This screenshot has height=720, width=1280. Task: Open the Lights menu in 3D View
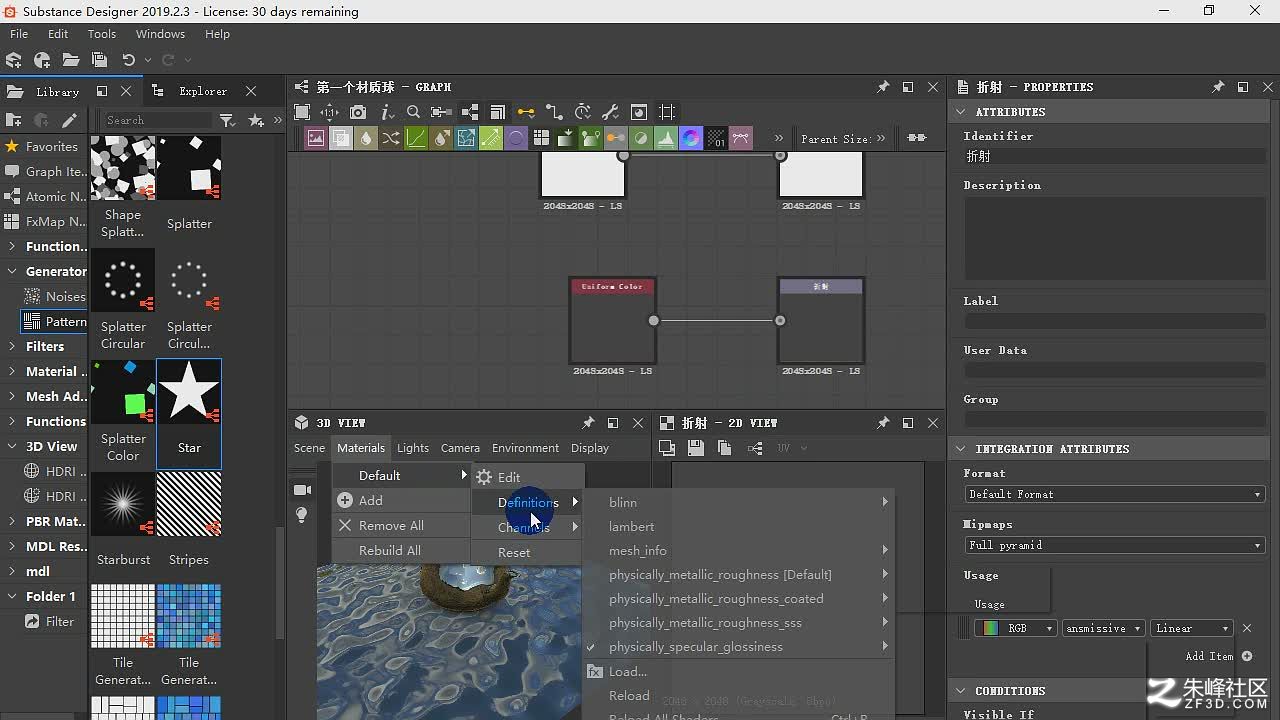(412, 448)
